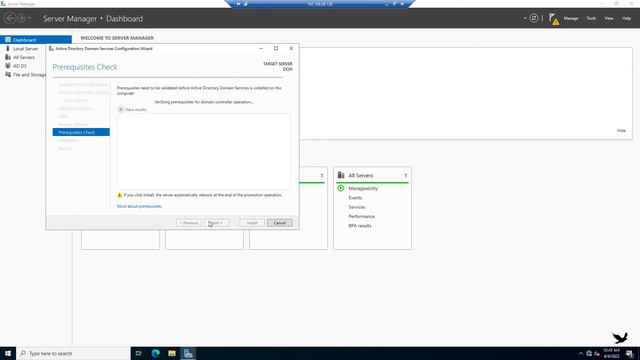
Task: Go back using the Server Manager back arrow
Action: [10, 18]
